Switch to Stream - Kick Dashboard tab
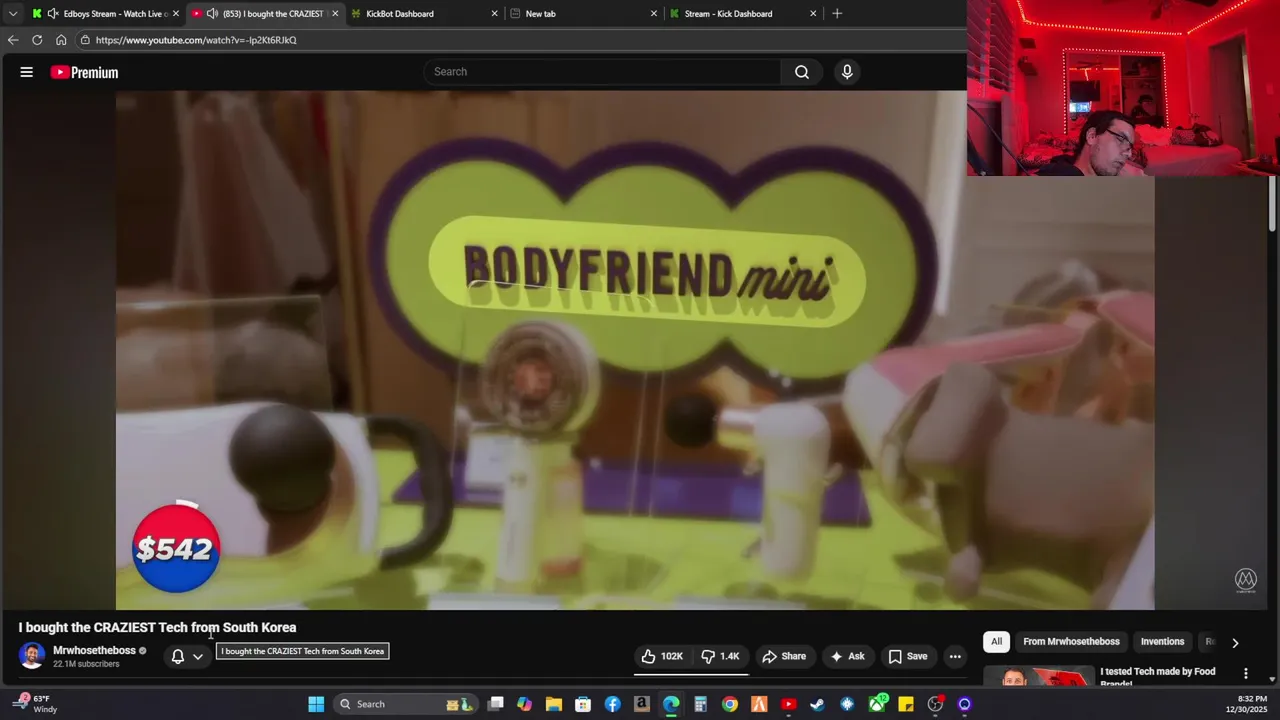1280x720 pixels. pos(742,14)
